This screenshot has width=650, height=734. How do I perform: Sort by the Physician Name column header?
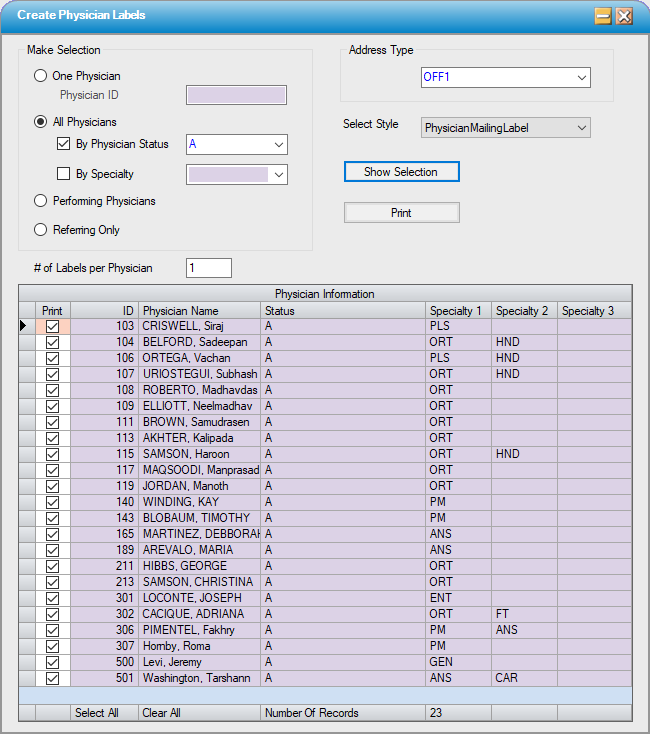(x=199, y=311)
